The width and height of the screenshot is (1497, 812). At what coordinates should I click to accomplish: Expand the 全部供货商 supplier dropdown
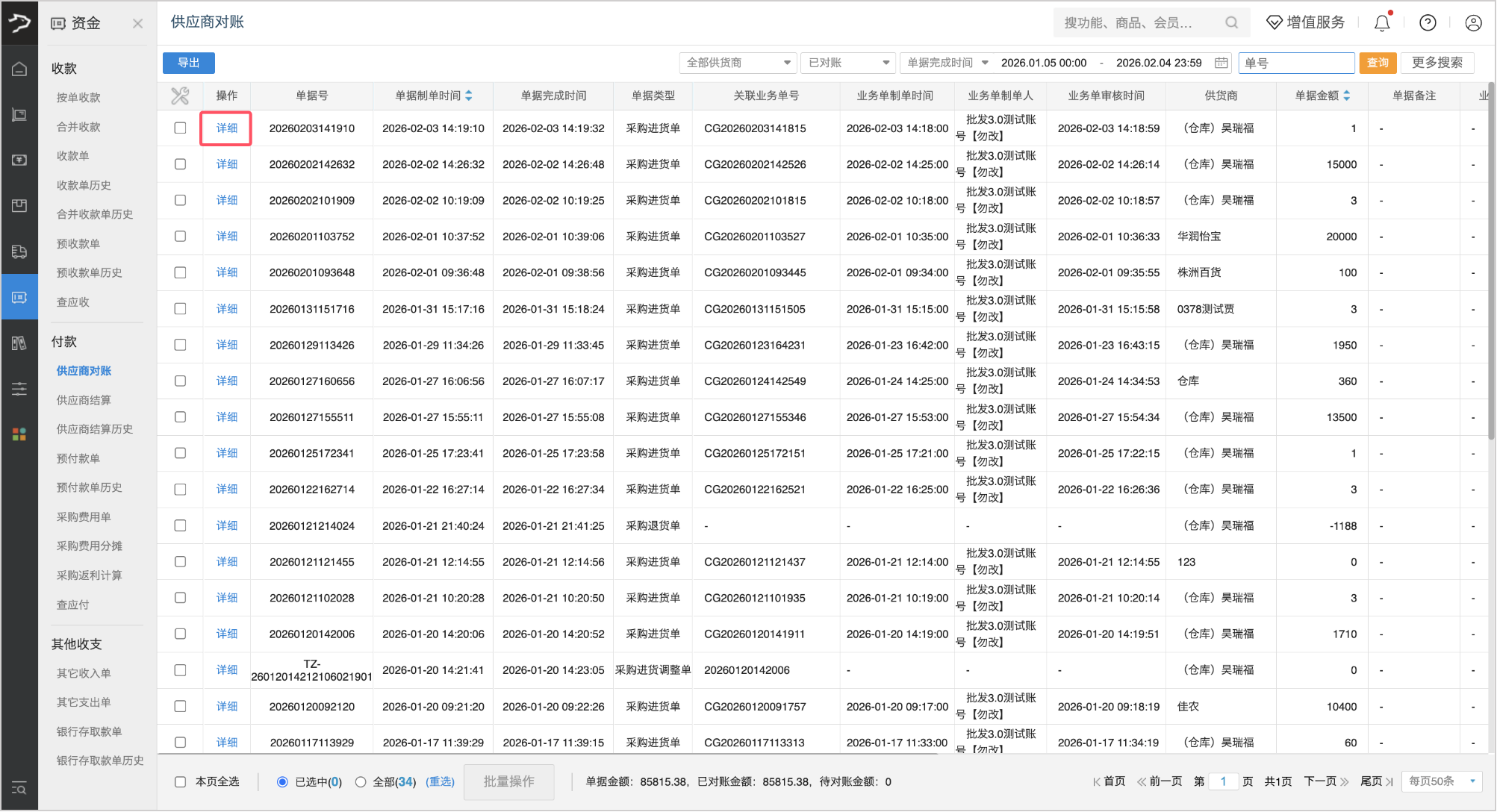738,63
